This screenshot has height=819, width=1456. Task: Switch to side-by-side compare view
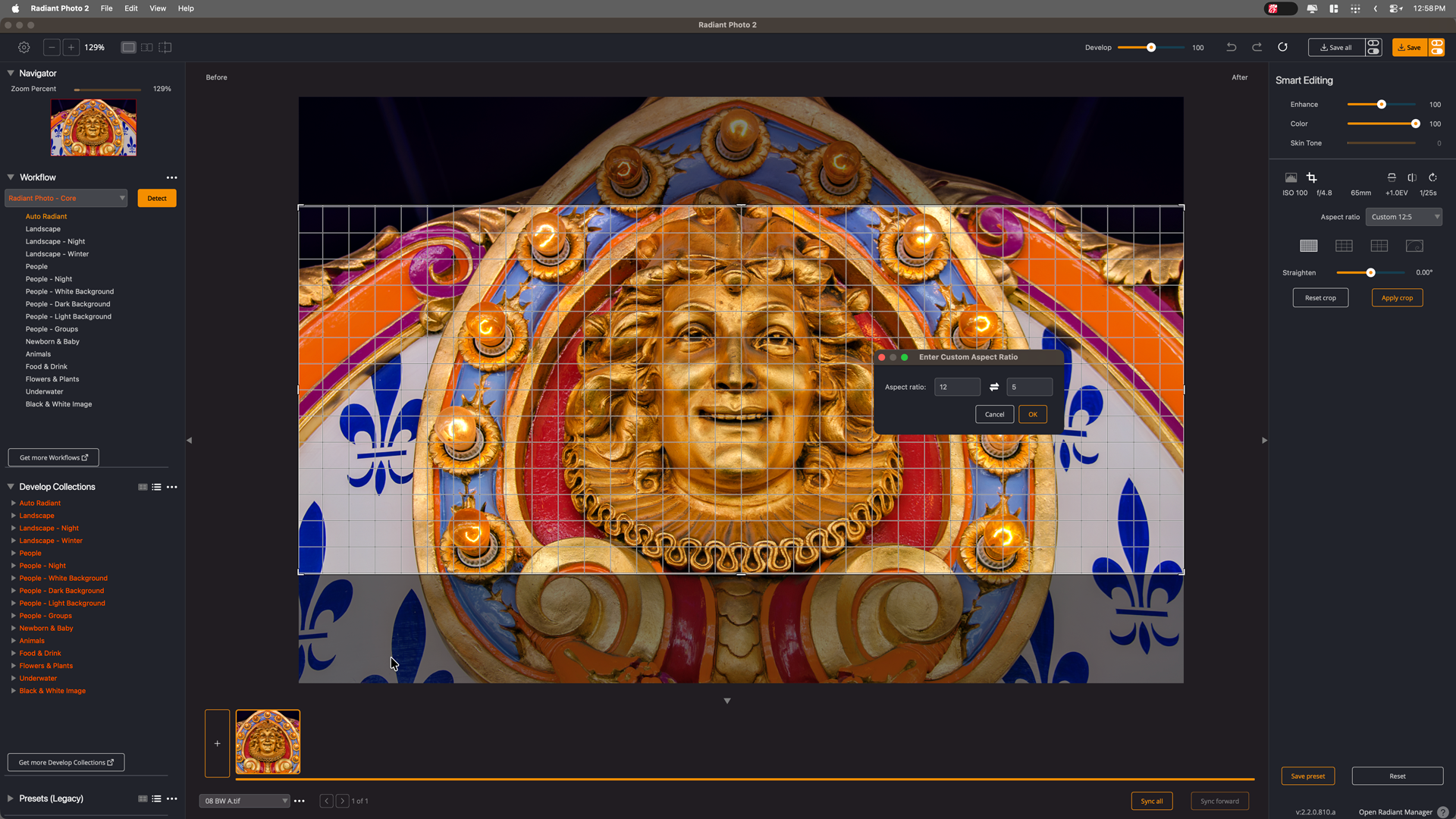146,47
